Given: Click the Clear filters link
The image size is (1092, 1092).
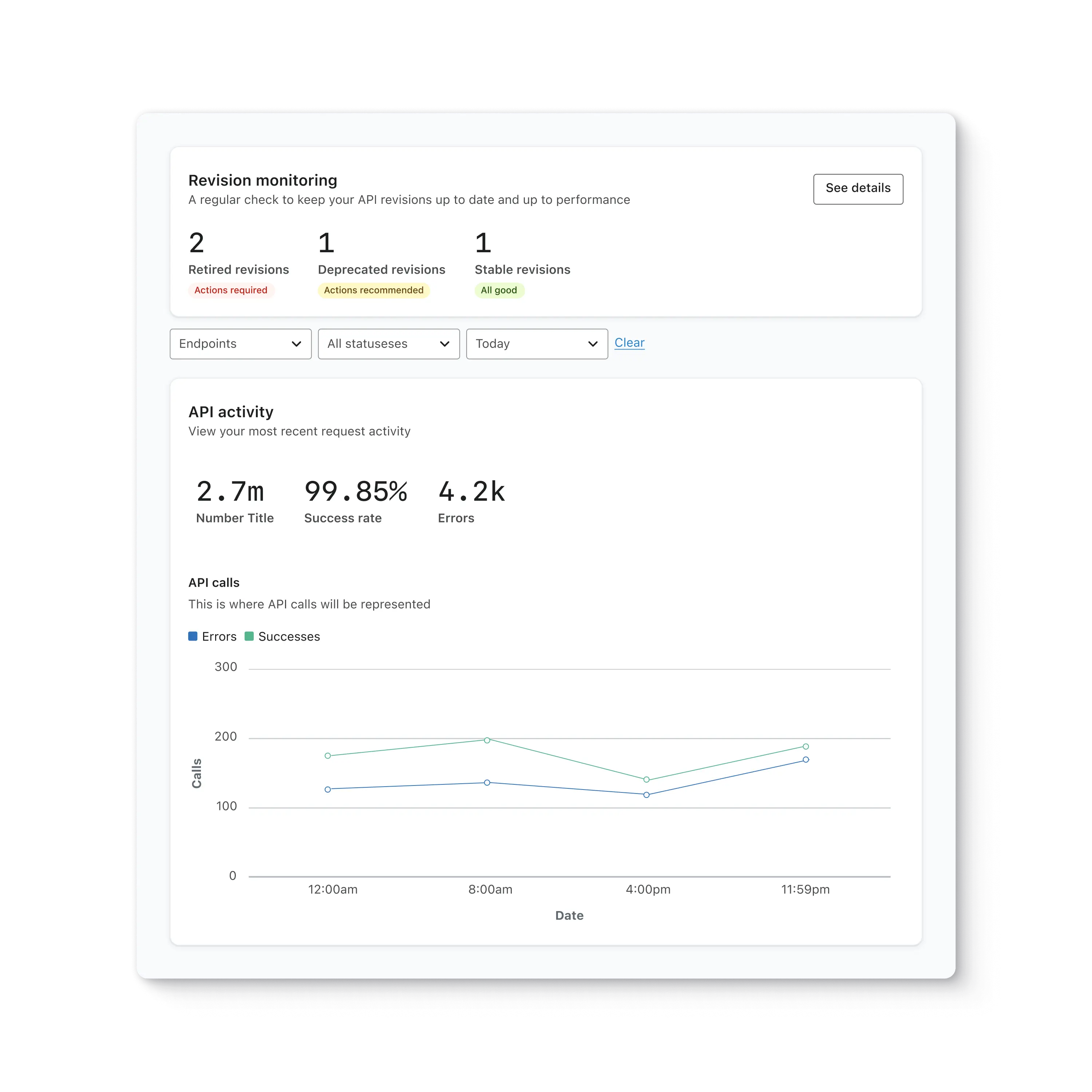Looking at the screenshot, I should click(629, 343).
